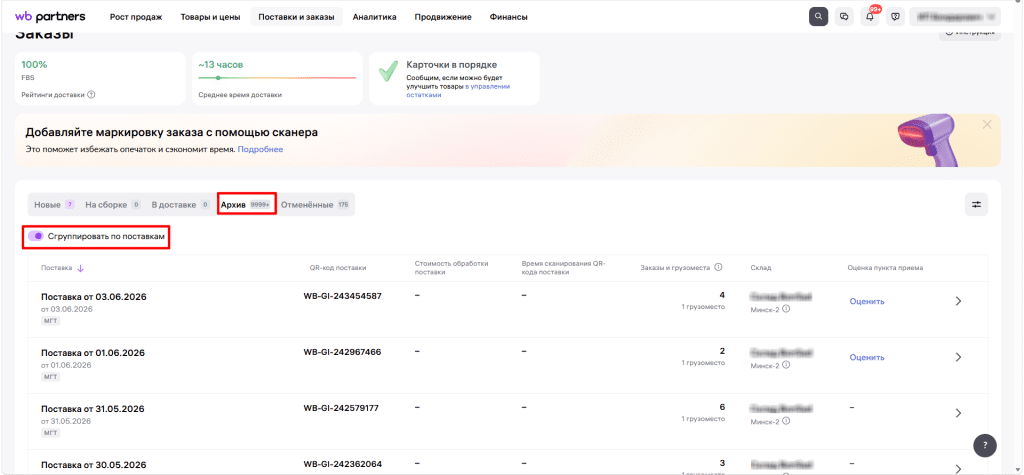Click QR code WB-GI-242362064
This screenshot has width=1024, height=475.
[x=342, y=465]
